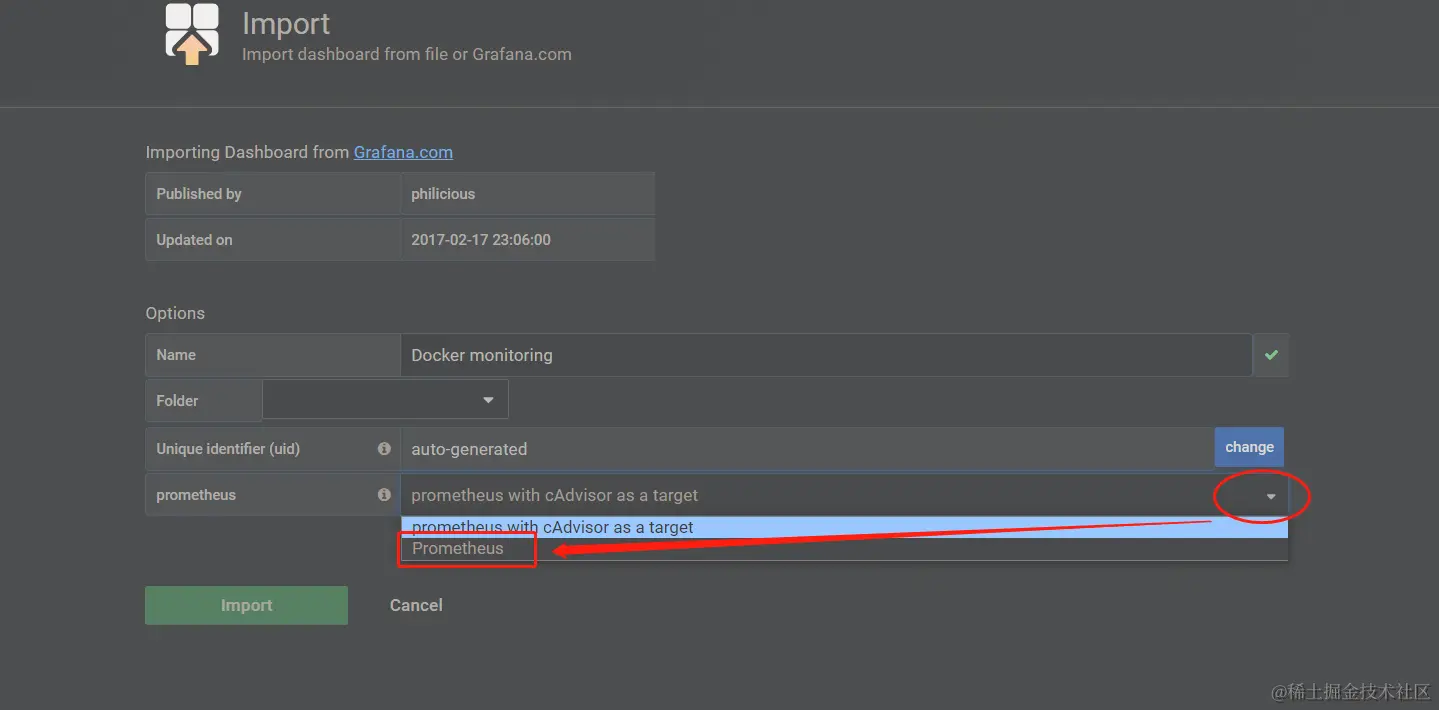Click the Cancel button
Screen dimensions: 1439x710
[416, 605]
